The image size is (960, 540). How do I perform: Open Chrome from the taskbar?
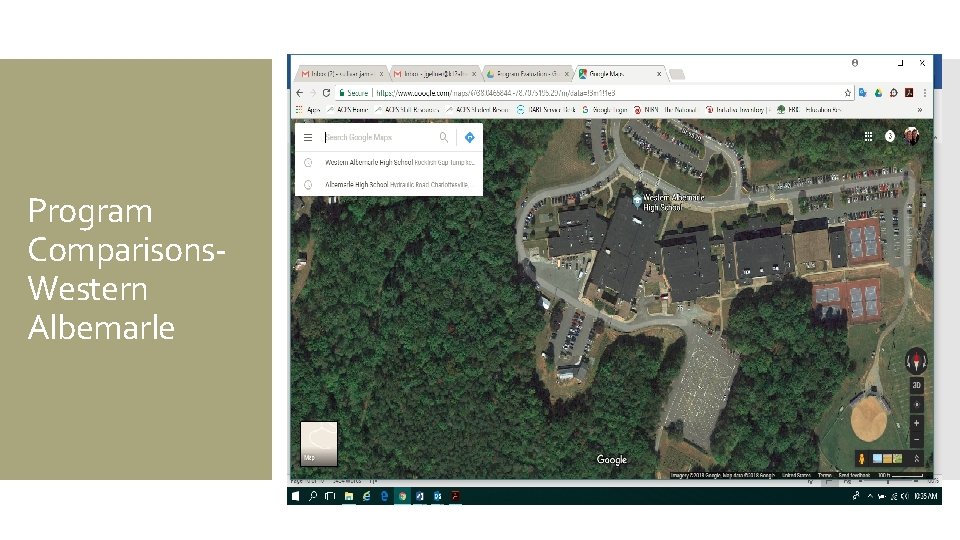pos(402,496)
